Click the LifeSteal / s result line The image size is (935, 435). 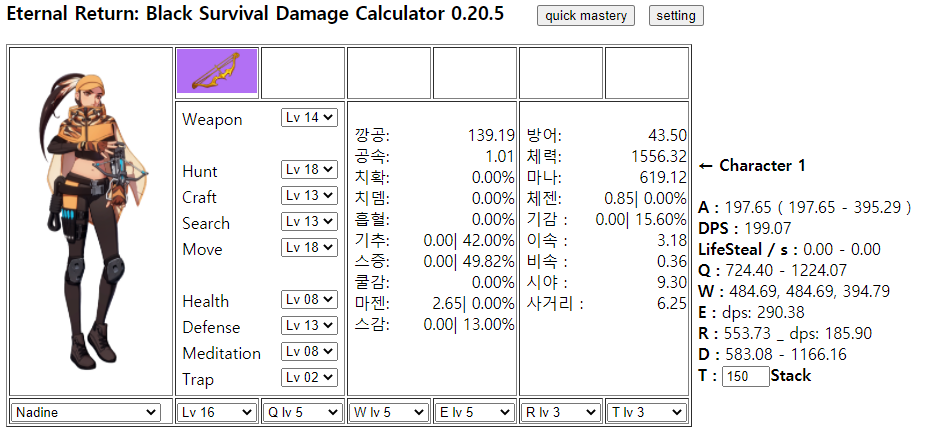[790, 249]
